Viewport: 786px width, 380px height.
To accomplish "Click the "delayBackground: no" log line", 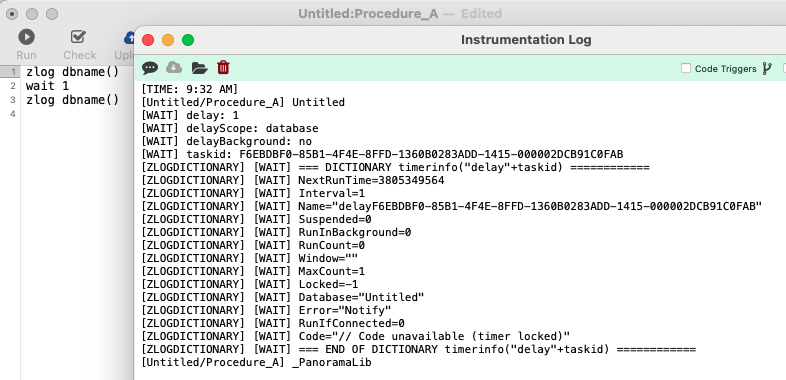I will [x=227, y=141].
